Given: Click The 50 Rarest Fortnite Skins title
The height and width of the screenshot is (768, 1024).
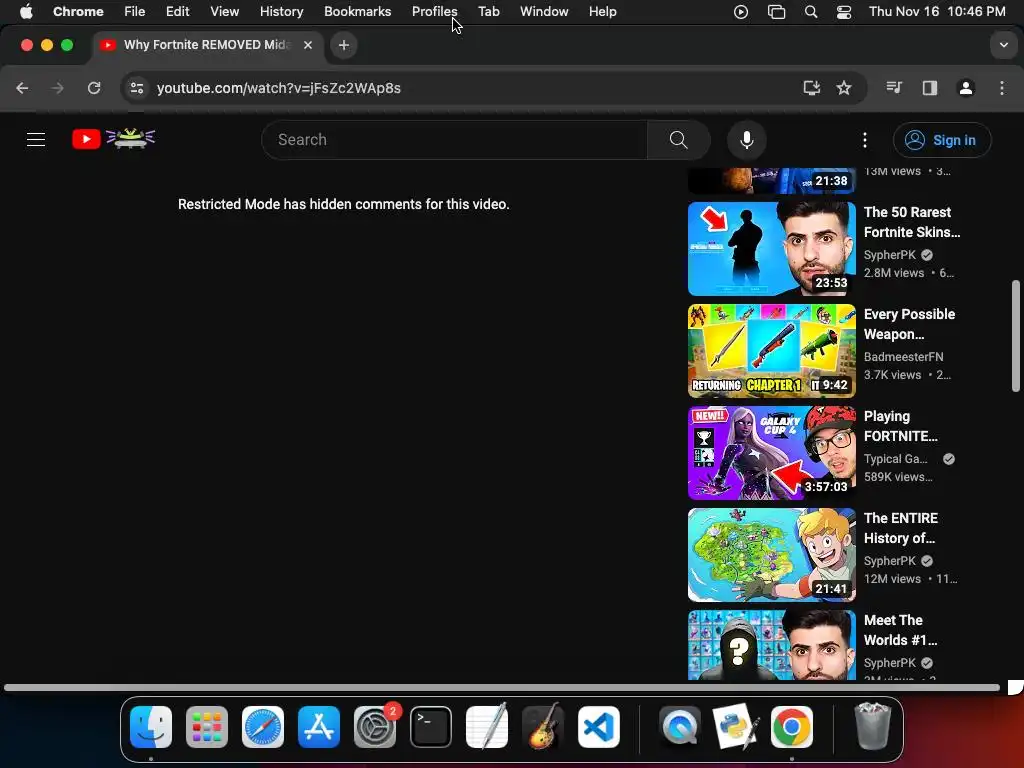Looking at the screenshot, I should [912, 222].
